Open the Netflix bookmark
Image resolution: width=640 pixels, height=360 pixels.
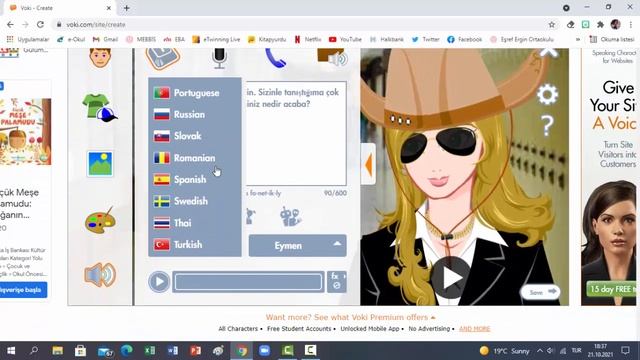(x=308, y=40)
